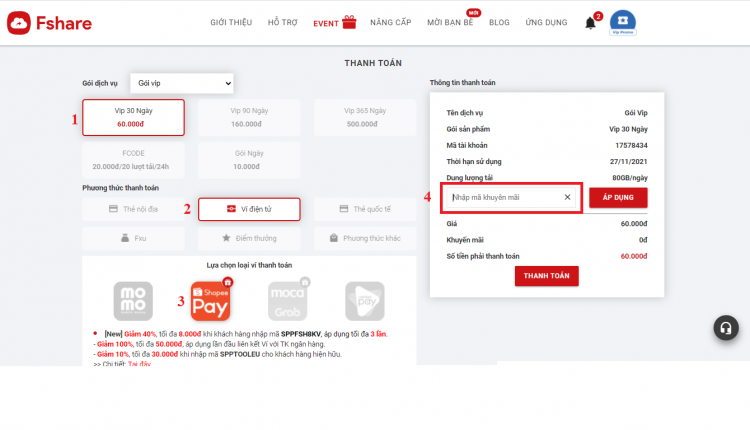The image size is (750, 430).
Task: Click the Khuyến mãi 0đ value
Action: click(x=643, y=240)
